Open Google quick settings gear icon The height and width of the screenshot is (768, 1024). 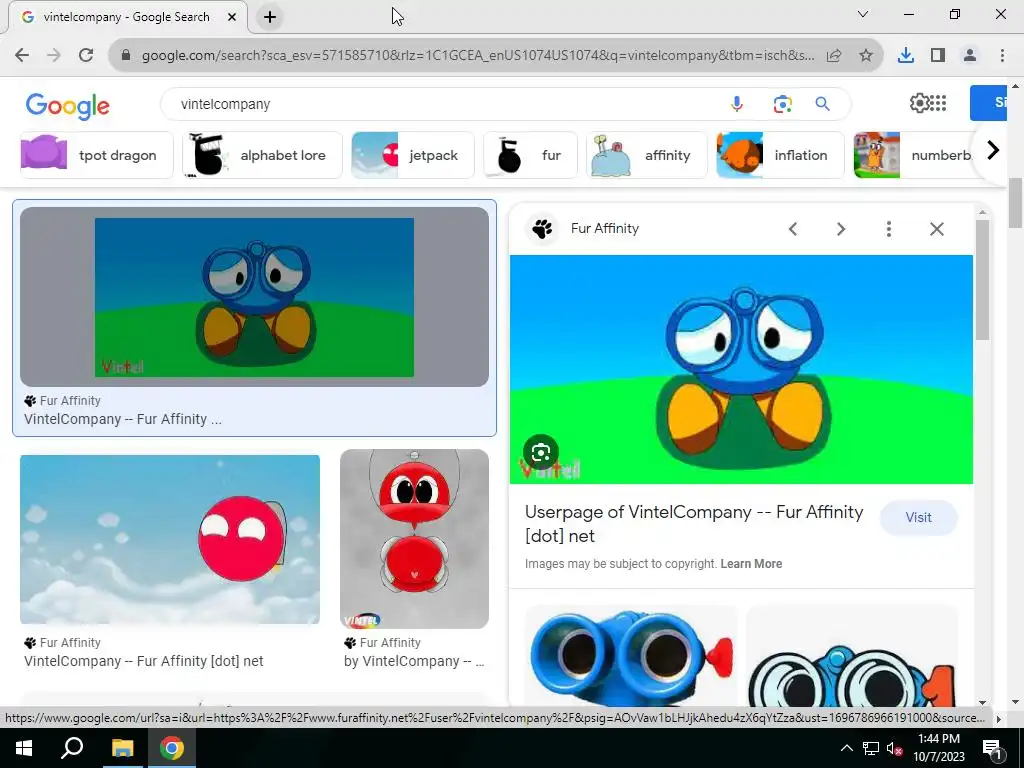pos(919,103)
